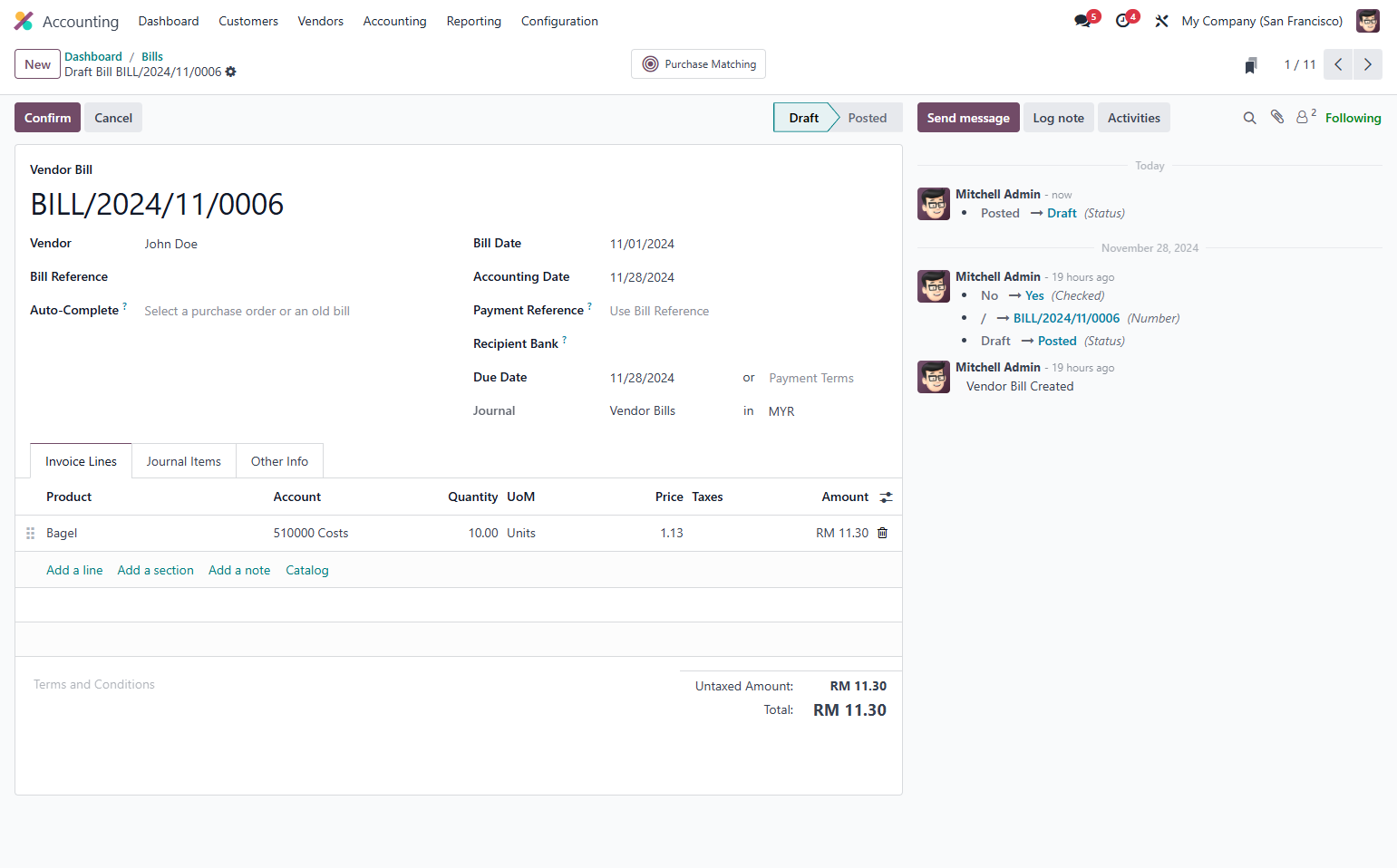
Task: Open the debug tools wrench icon
Action: point(1161,21)
